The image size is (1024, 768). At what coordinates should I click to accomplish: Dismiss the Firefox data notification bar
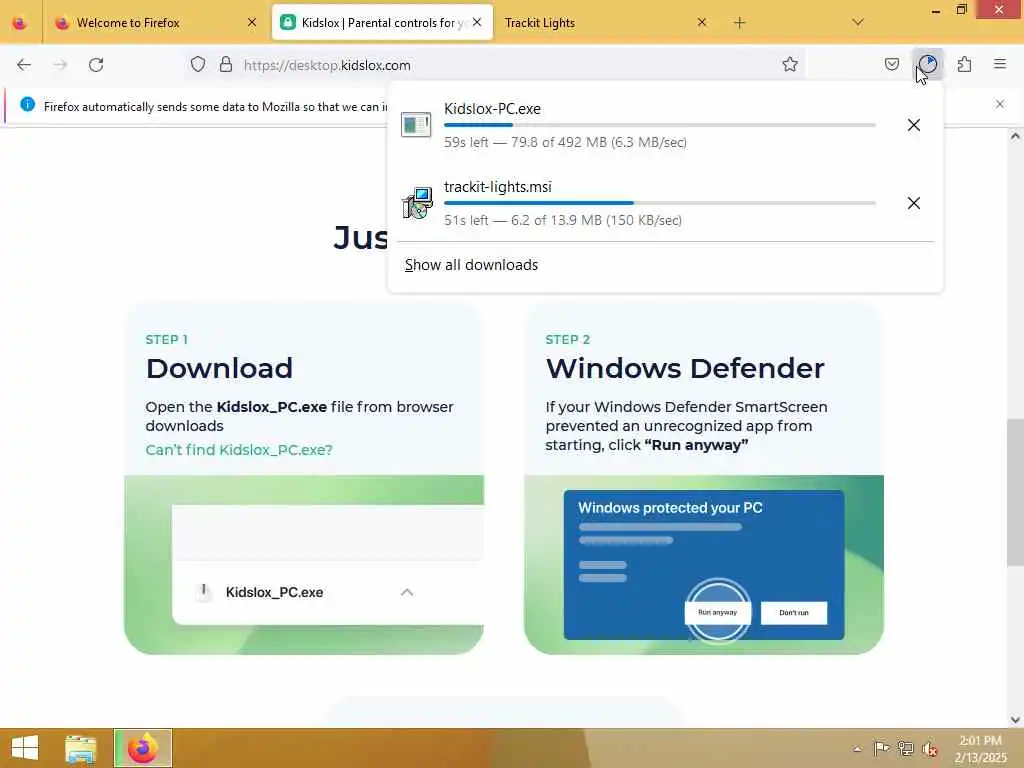click(1000, 104)
